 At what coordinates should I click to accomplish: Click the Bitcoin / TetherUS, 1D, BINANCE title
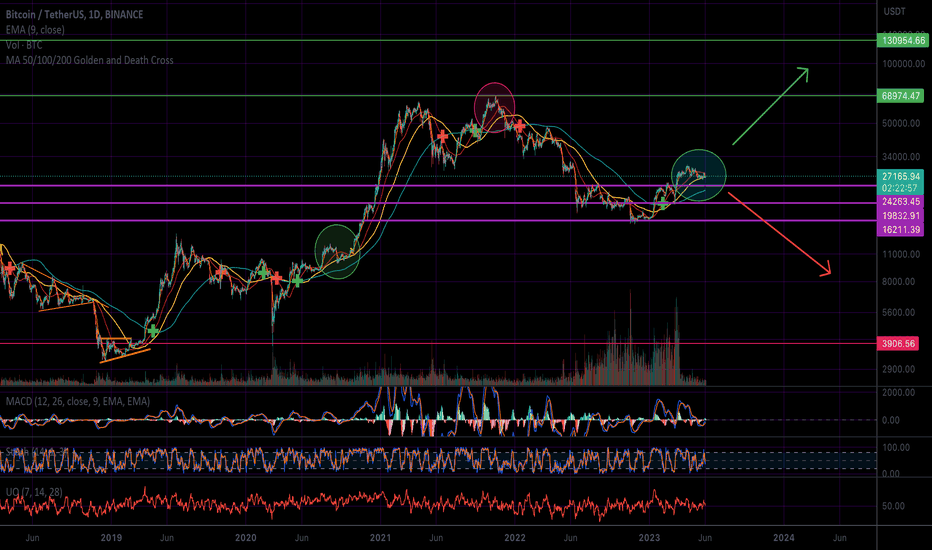coord(74,14)
